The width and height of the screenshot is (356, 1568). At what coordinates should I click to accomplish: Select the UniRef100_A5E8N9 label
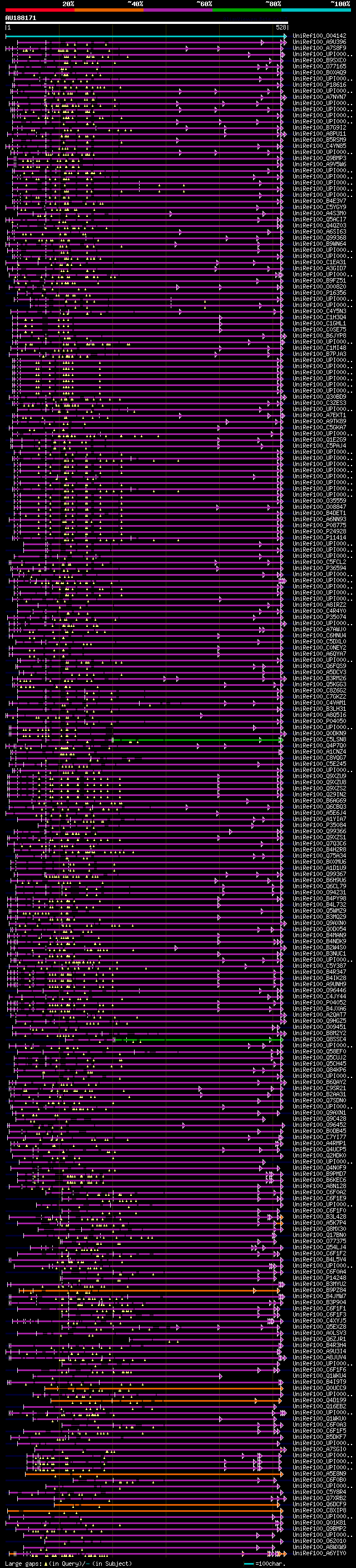pyautogui.click(x=319, y=1473)
